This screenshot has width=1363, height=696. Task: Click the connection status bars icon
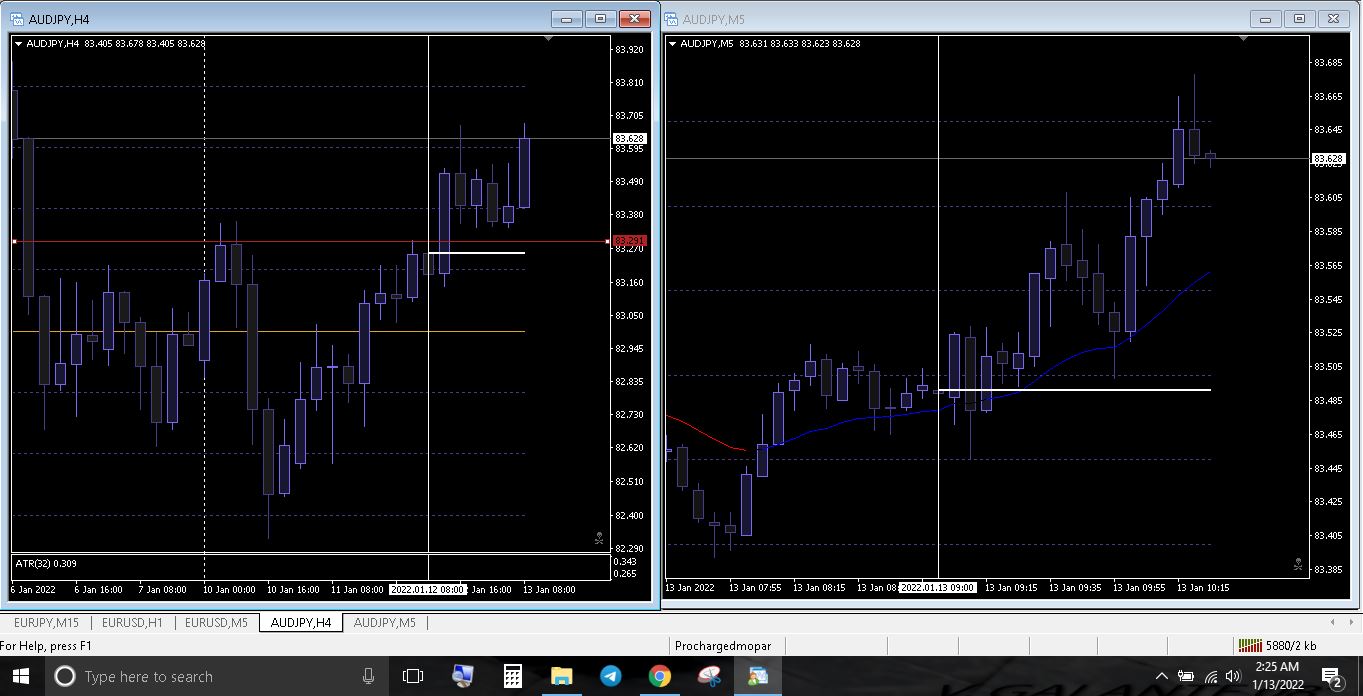coord(1249,646)
